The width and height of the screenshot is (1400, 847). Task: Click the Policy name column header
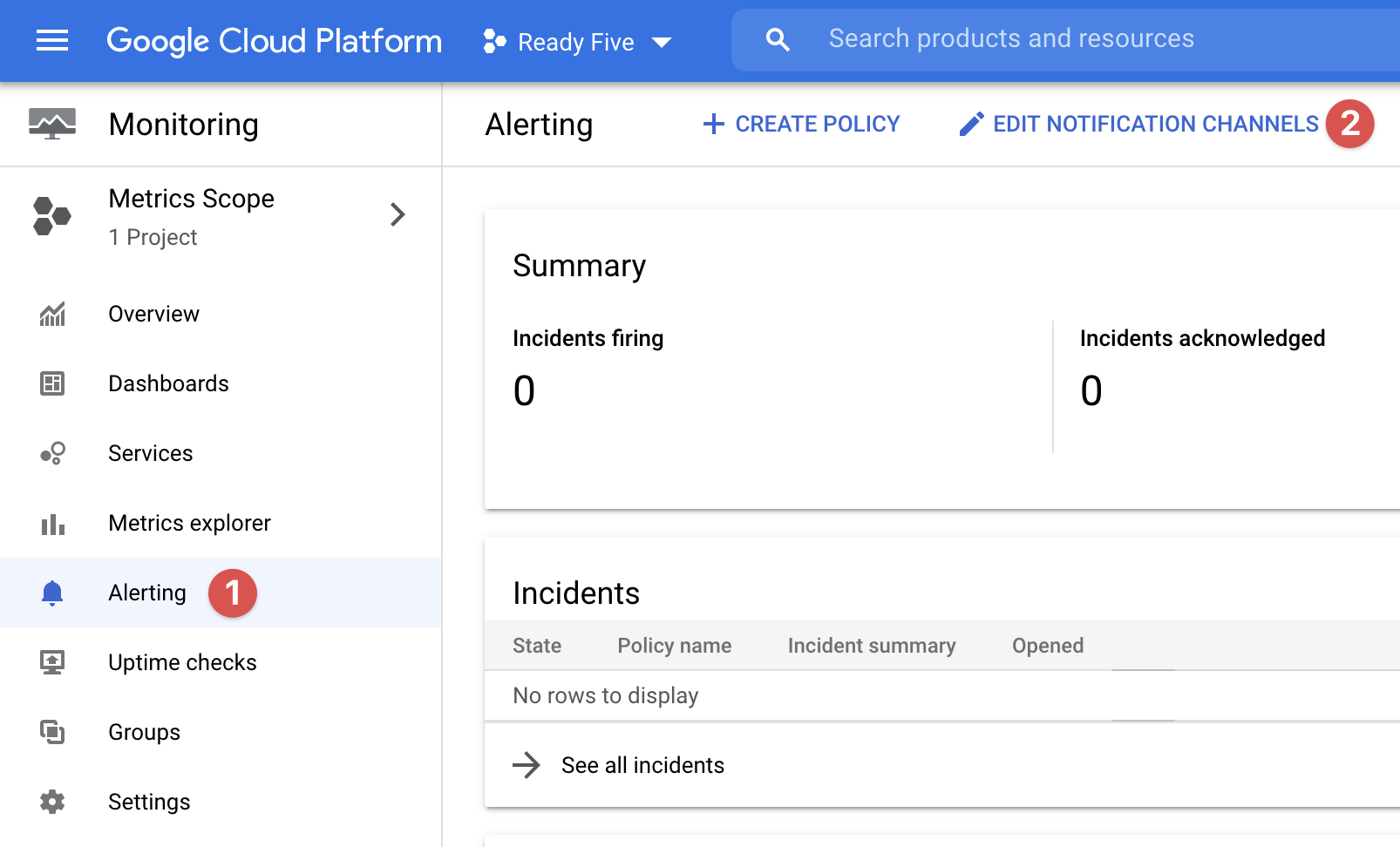click(x=675, y=646)
